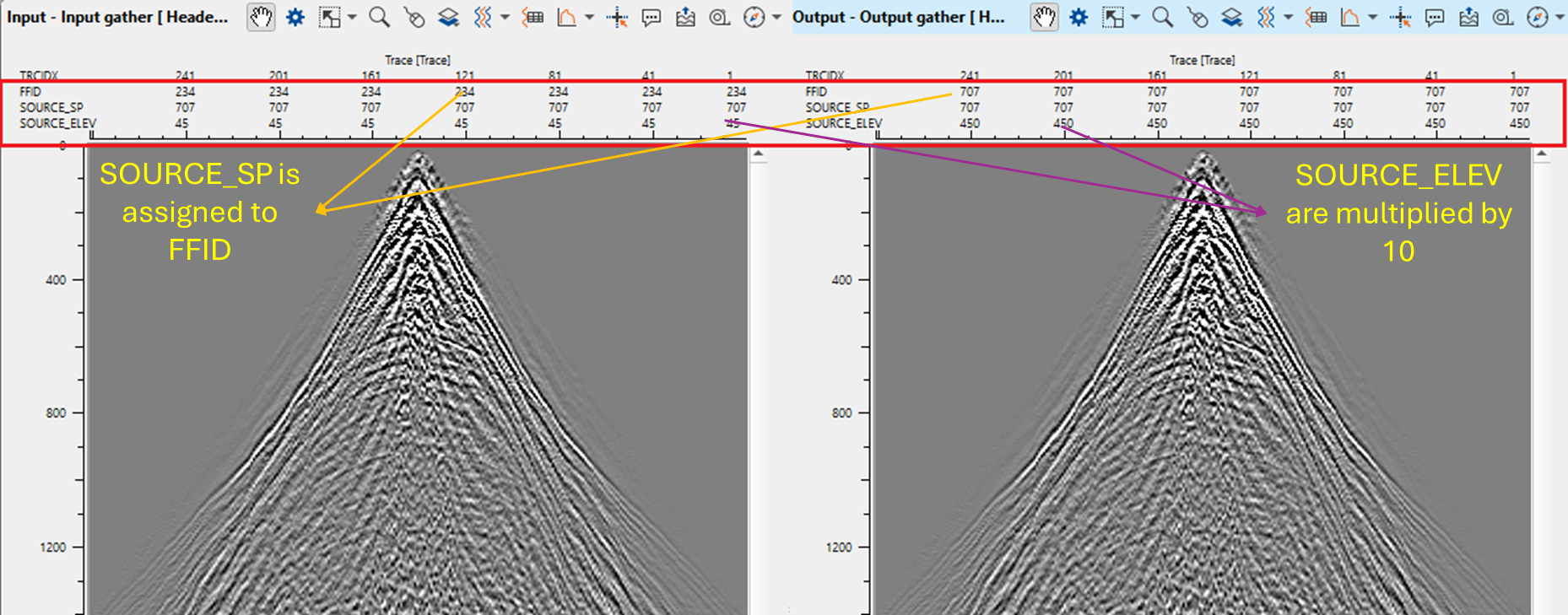Click scroll-up arrow of Output gather scrollbar
The height and width of the screenshot is (615, 1568).
[1541, 154]
